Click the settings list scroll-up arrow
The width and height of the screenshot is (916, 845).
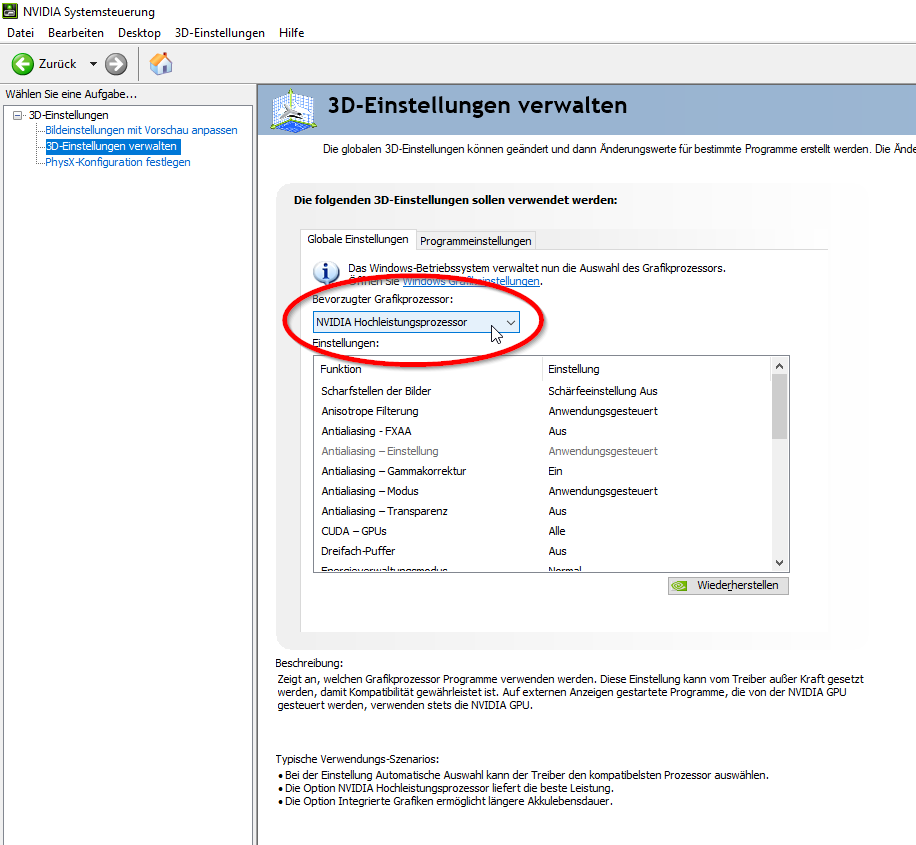click(x=779, y=366)
